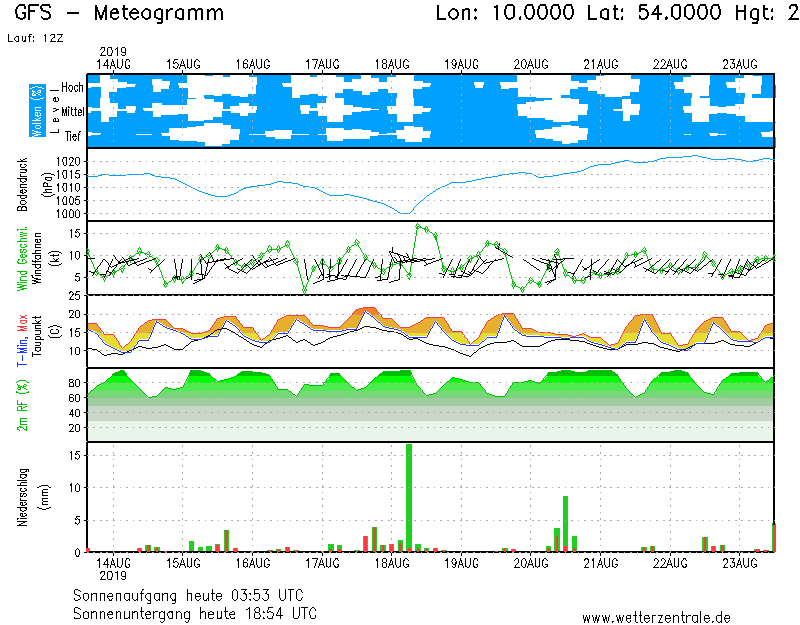The image size is (800, 625).
Task: Click the Hoch cloud level label
Action: [x=72, y=88]
